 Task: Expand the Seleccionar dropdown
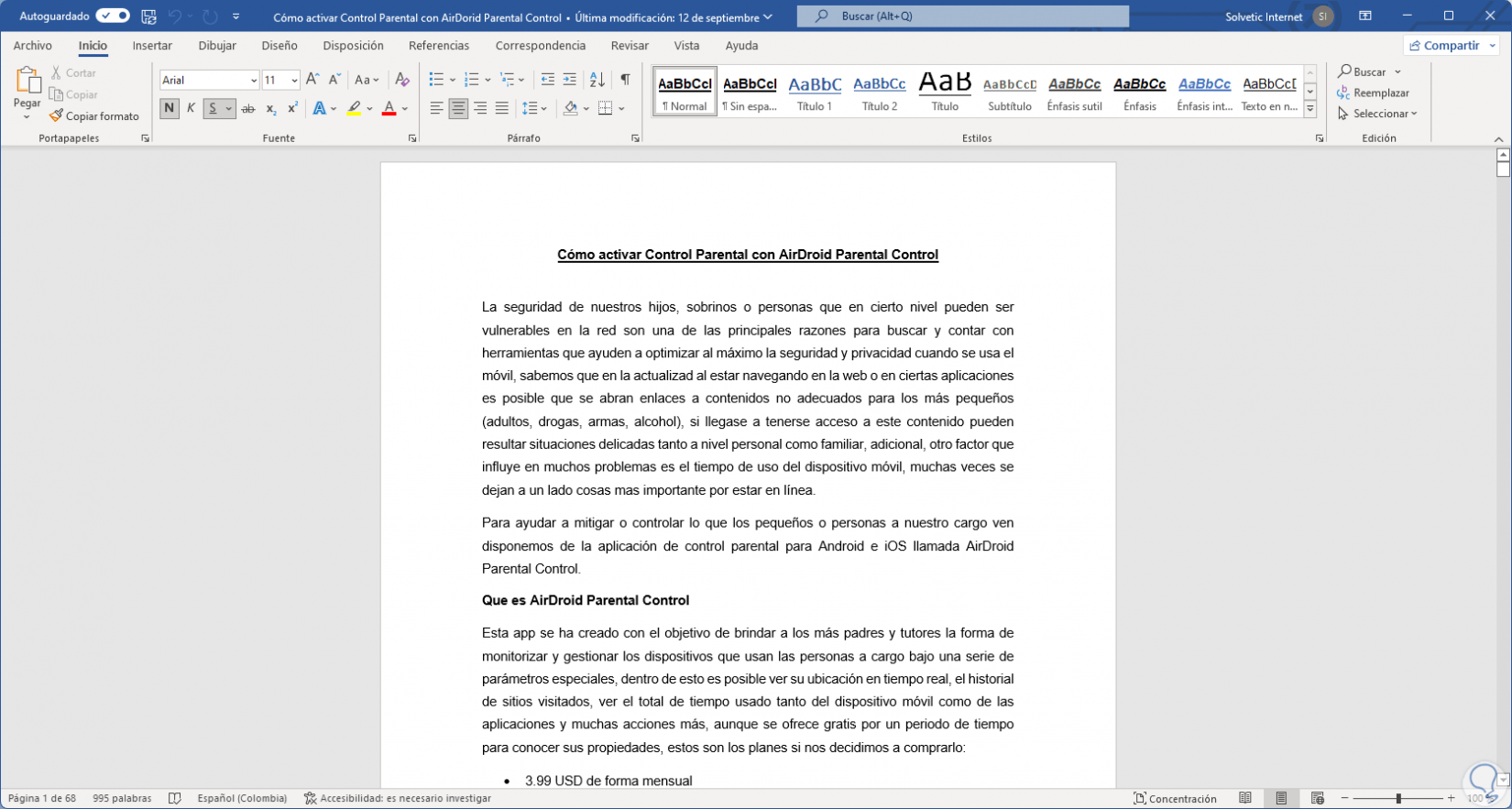click(1377, 114)
